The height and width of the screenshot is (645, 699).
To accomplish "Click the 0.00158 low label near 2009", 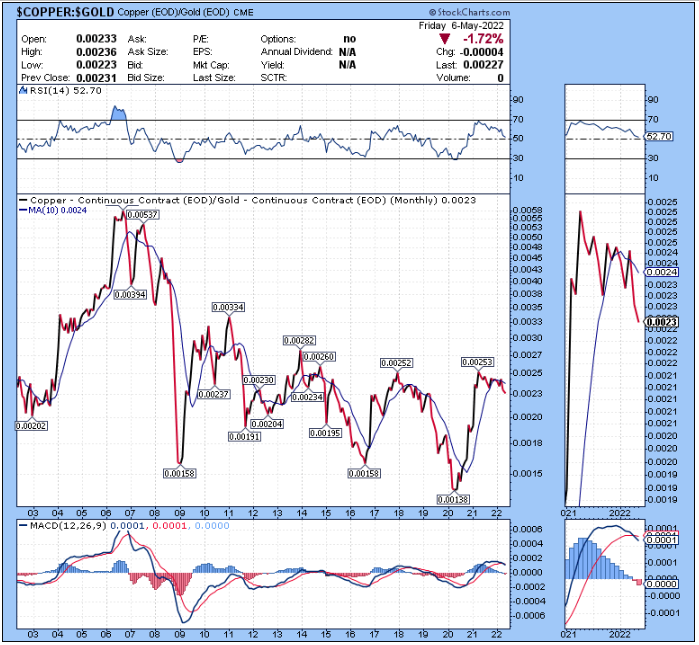I will (x=181, y=472).
